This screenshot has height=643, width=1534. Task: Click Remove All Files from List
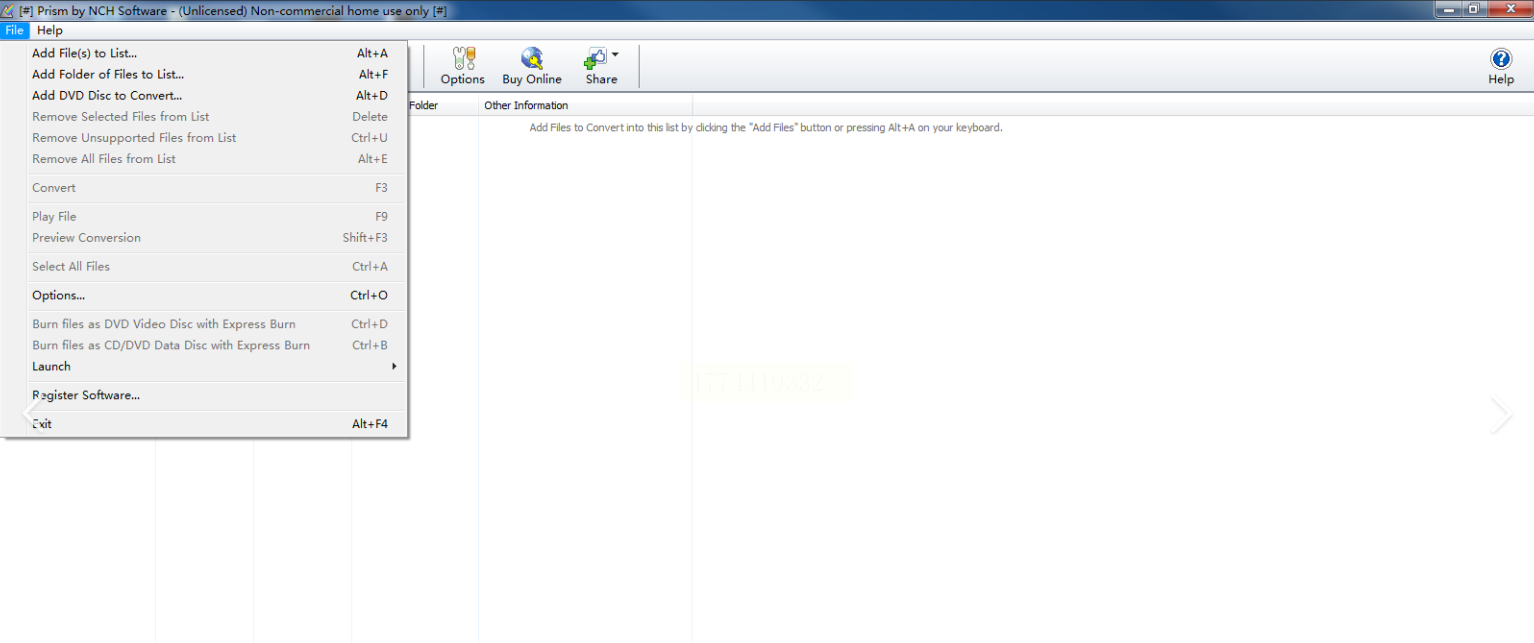coord(205,159)
